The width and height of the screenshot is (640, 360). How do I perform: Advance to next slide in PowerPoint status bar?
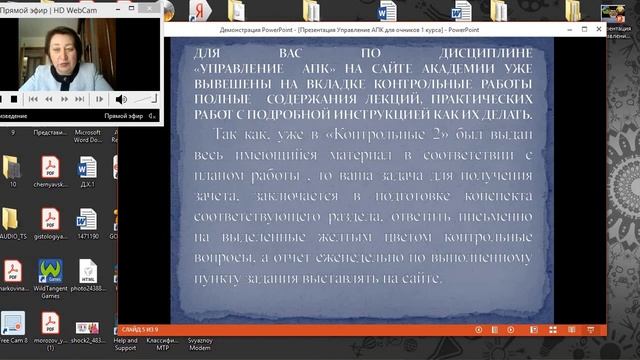click(511, 330)
